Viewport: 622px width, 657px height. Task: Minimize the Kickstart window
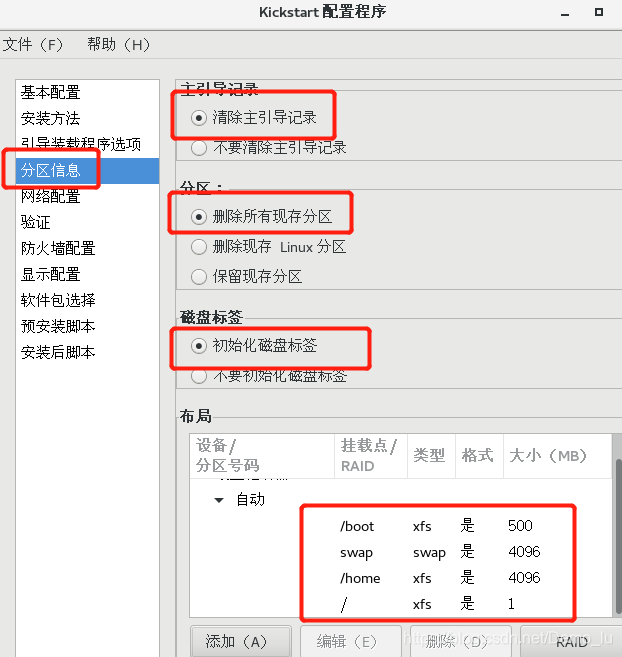(x=565, y=13)
